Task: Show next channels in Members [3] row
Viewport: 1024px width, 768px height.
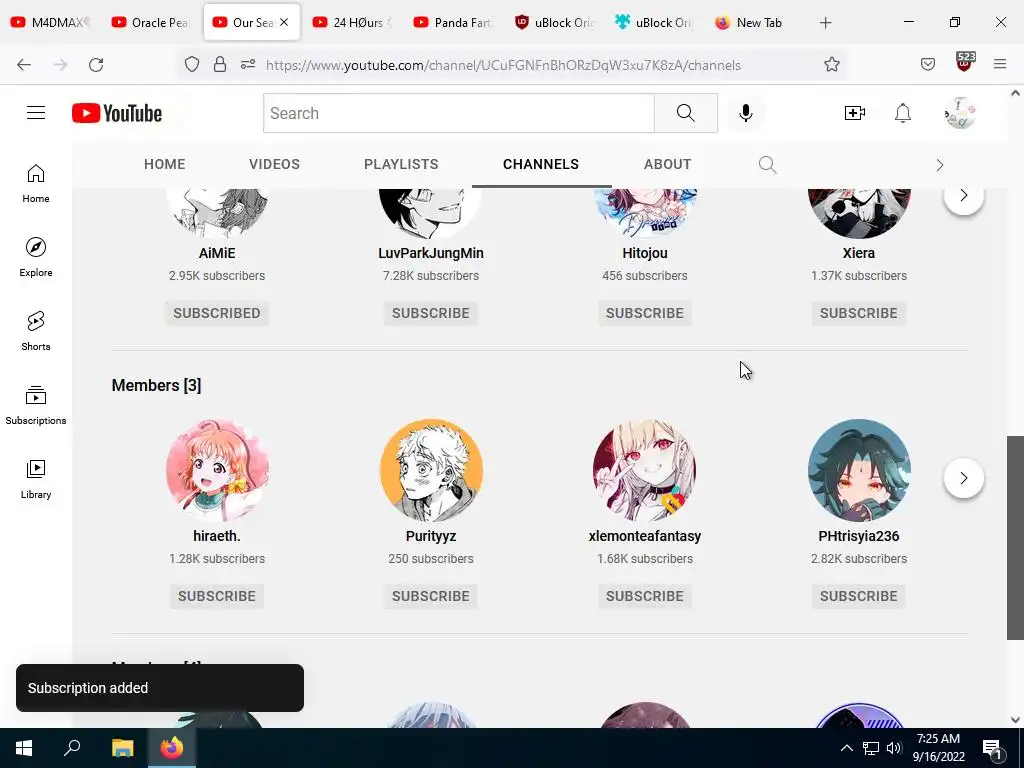Action: pos(963,478)
